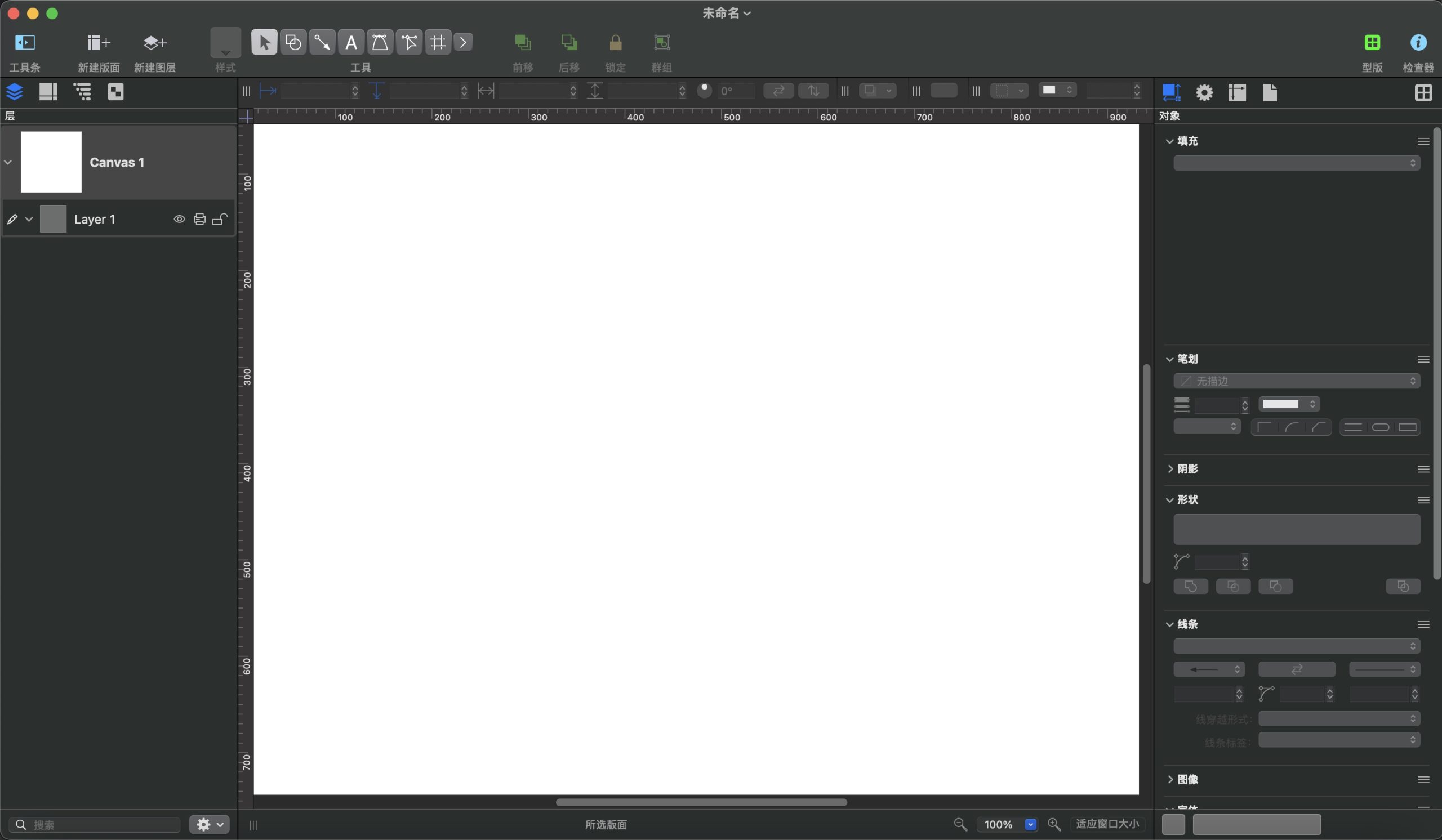Expand the Shadow section
This screenshot has height=840, width=1442.
1169,469
